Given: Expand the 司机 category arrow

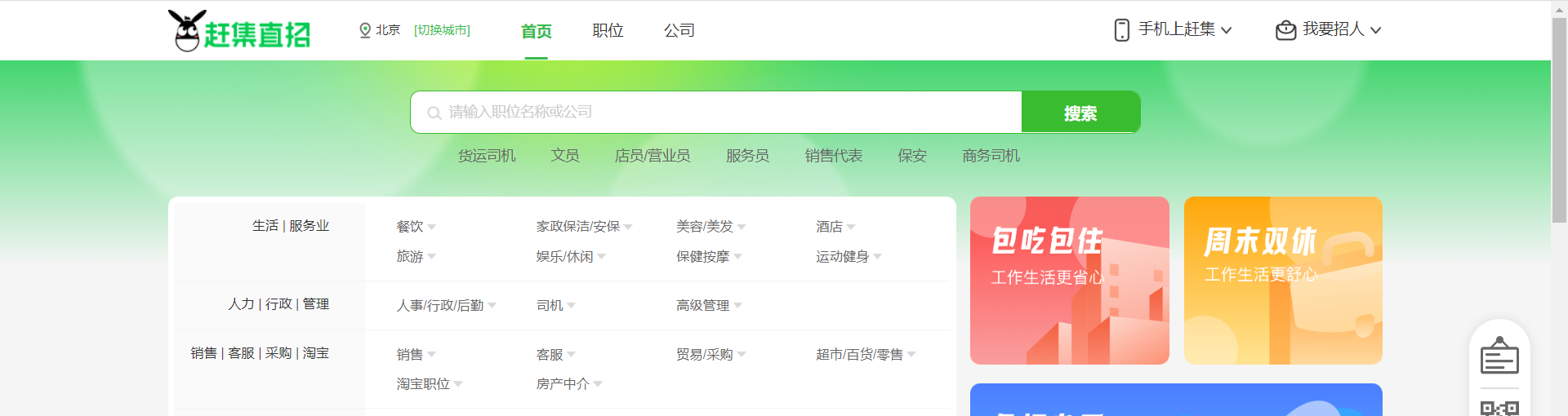Looking at the screenshot, I should click(x=571, y=305).
